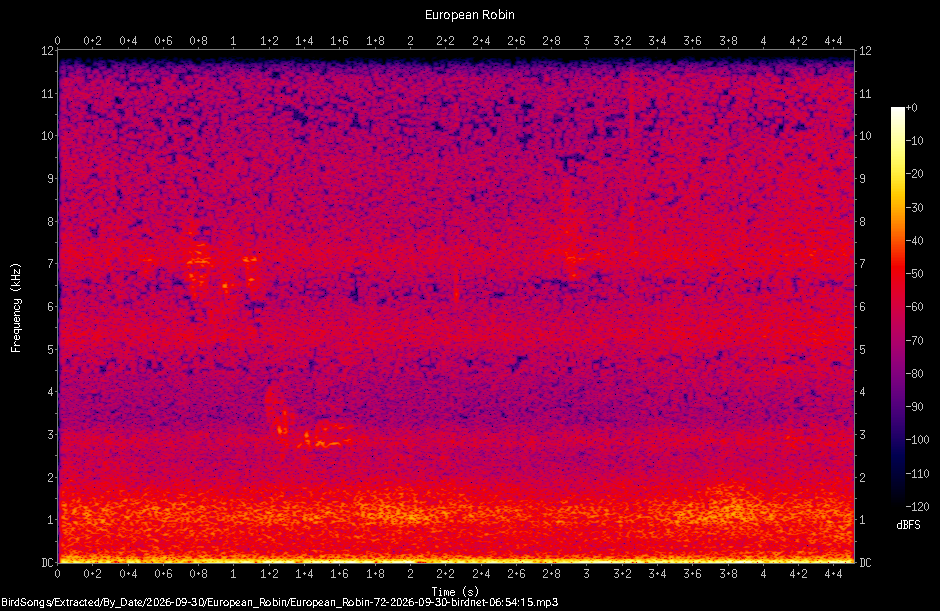Viewport: 940px width, 611px height.
Task: Click the "-30" color scale value
Action: pos(914,207)
